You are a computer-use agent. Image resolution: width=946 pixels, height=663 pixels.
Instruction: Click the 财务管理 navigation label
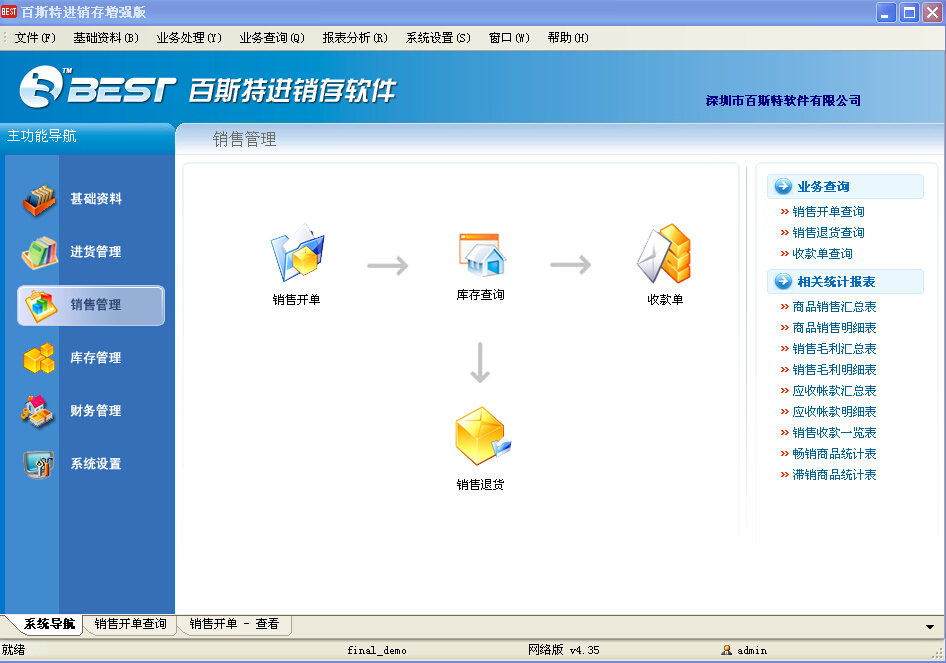[96, 411]
